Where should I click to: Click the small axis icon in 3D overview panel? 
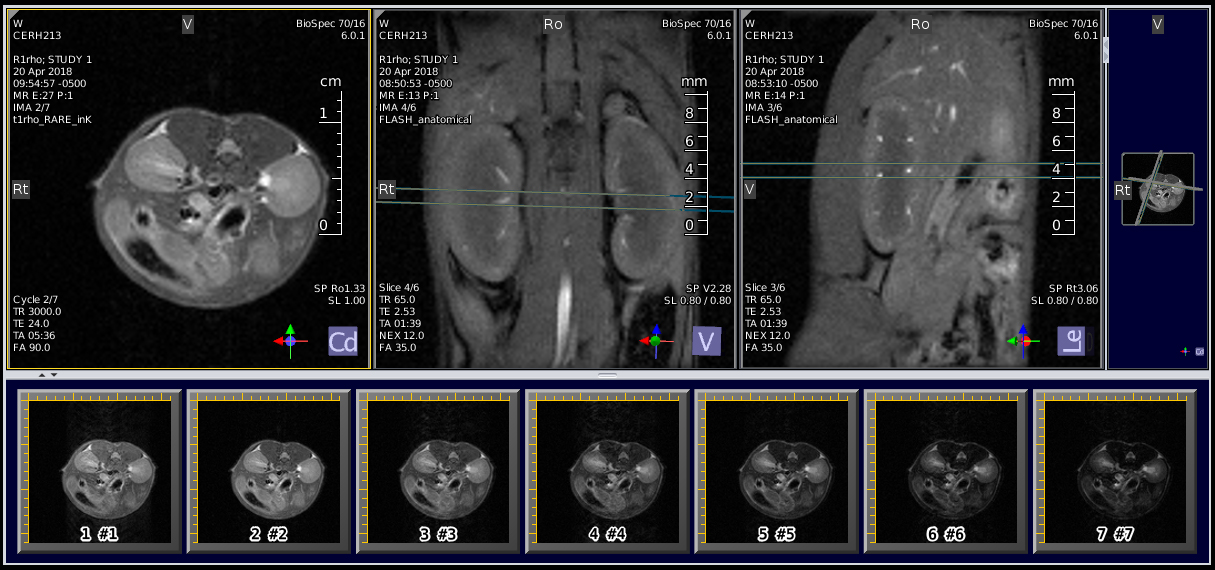pyautogui.click(x=1185, y=352)
